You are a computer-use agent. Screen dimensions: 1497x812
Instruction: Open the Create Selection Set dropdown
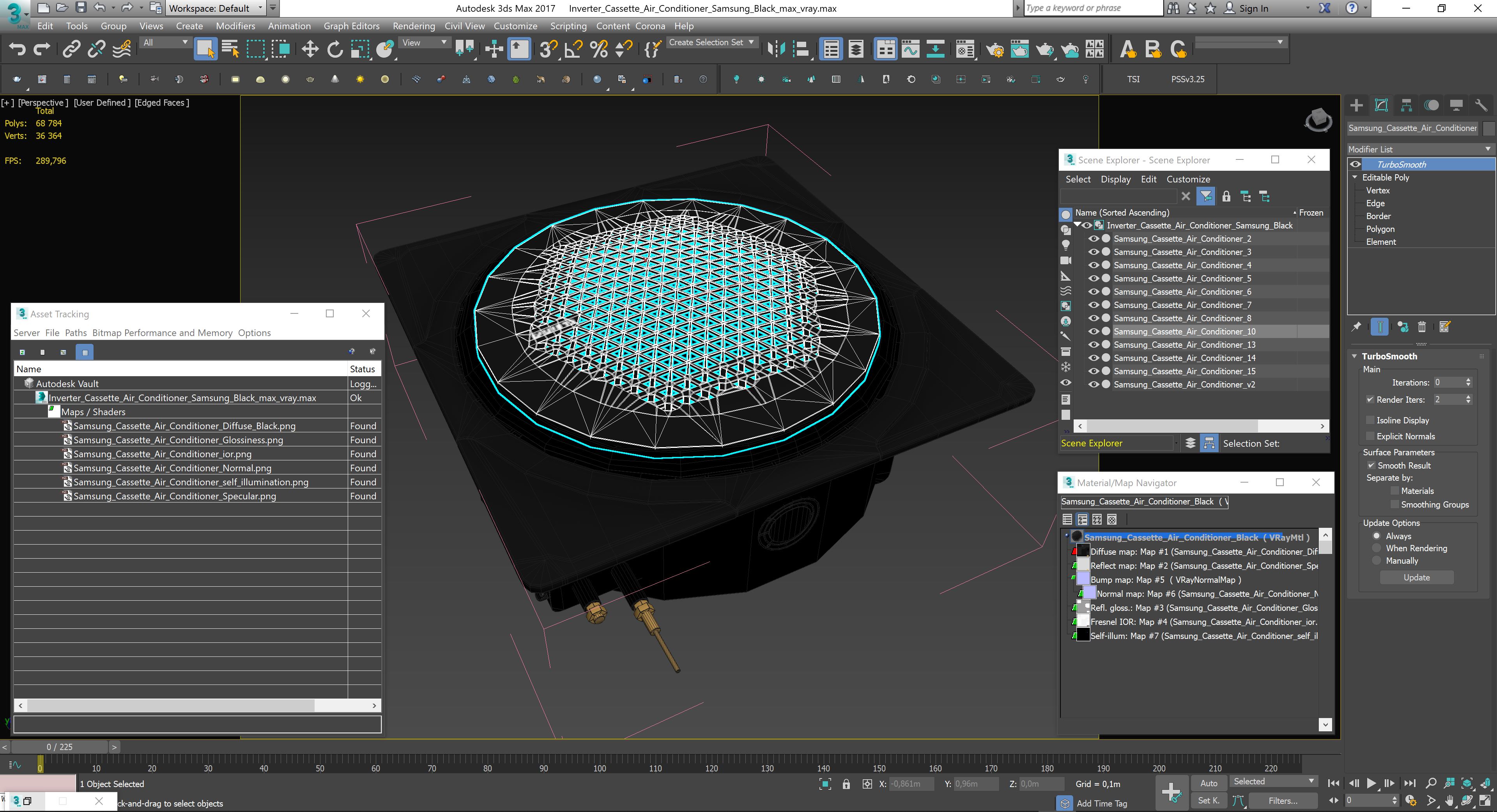(712, 42)
